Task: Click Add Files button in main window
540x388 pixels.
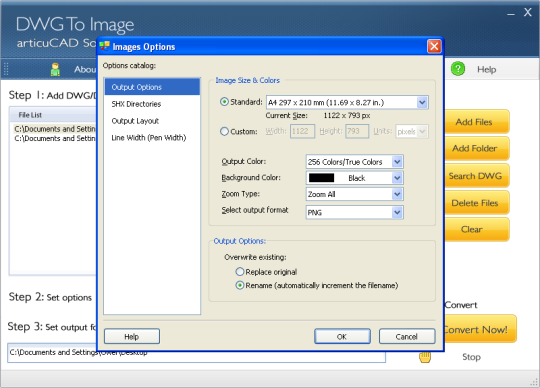Action: 477,122
